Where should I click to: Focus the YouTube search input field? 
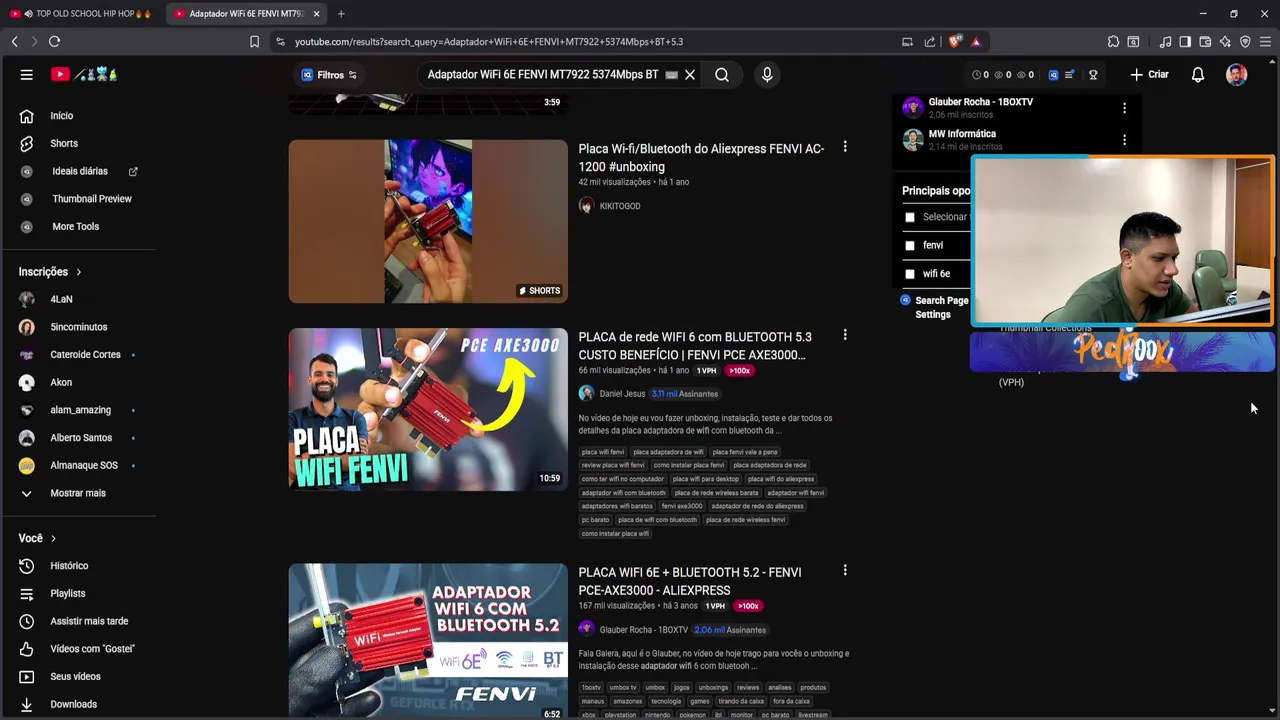point(543,75)
